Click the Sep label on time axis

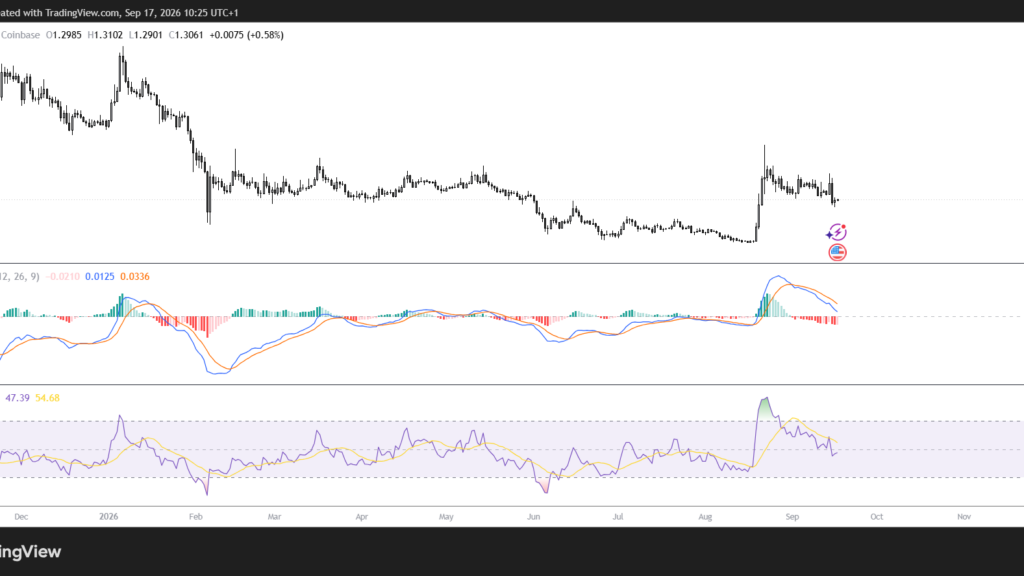(792, 517)
